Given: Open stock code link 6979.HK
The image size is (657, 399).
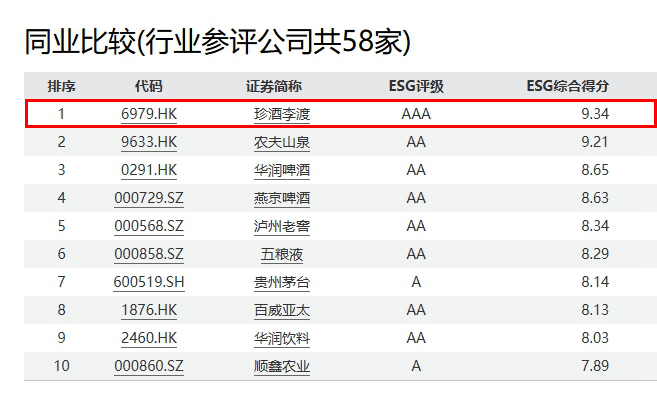Looking at the screenshot, I should point(149,114).
